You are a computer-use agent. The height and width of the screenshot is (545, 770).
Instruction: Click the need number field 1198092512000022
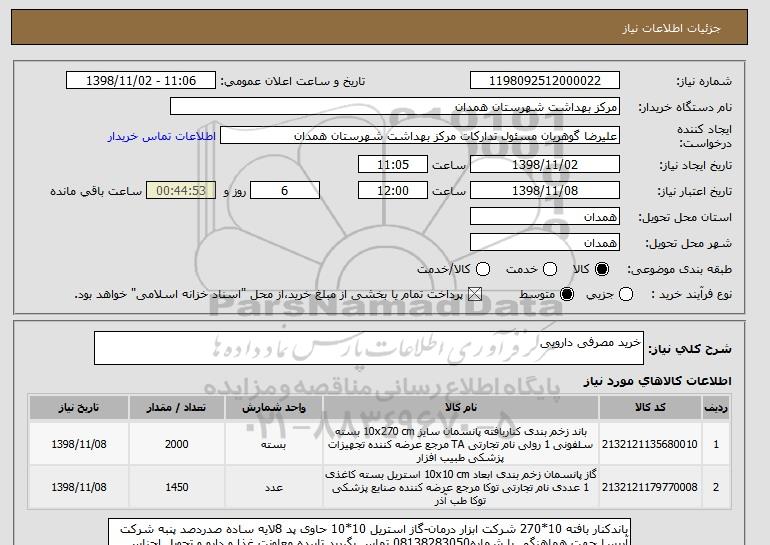(545, 81)
